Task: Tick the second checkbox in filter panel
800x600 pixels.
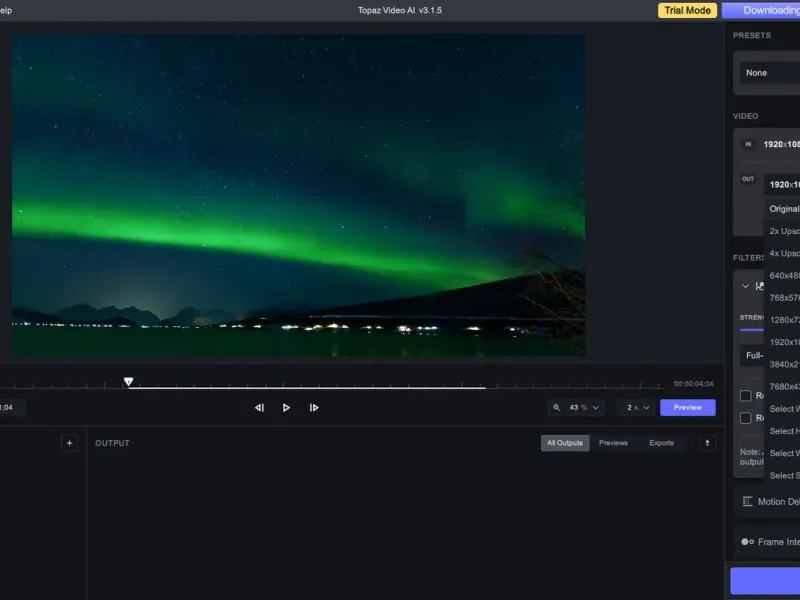Action: pos(746,418)
